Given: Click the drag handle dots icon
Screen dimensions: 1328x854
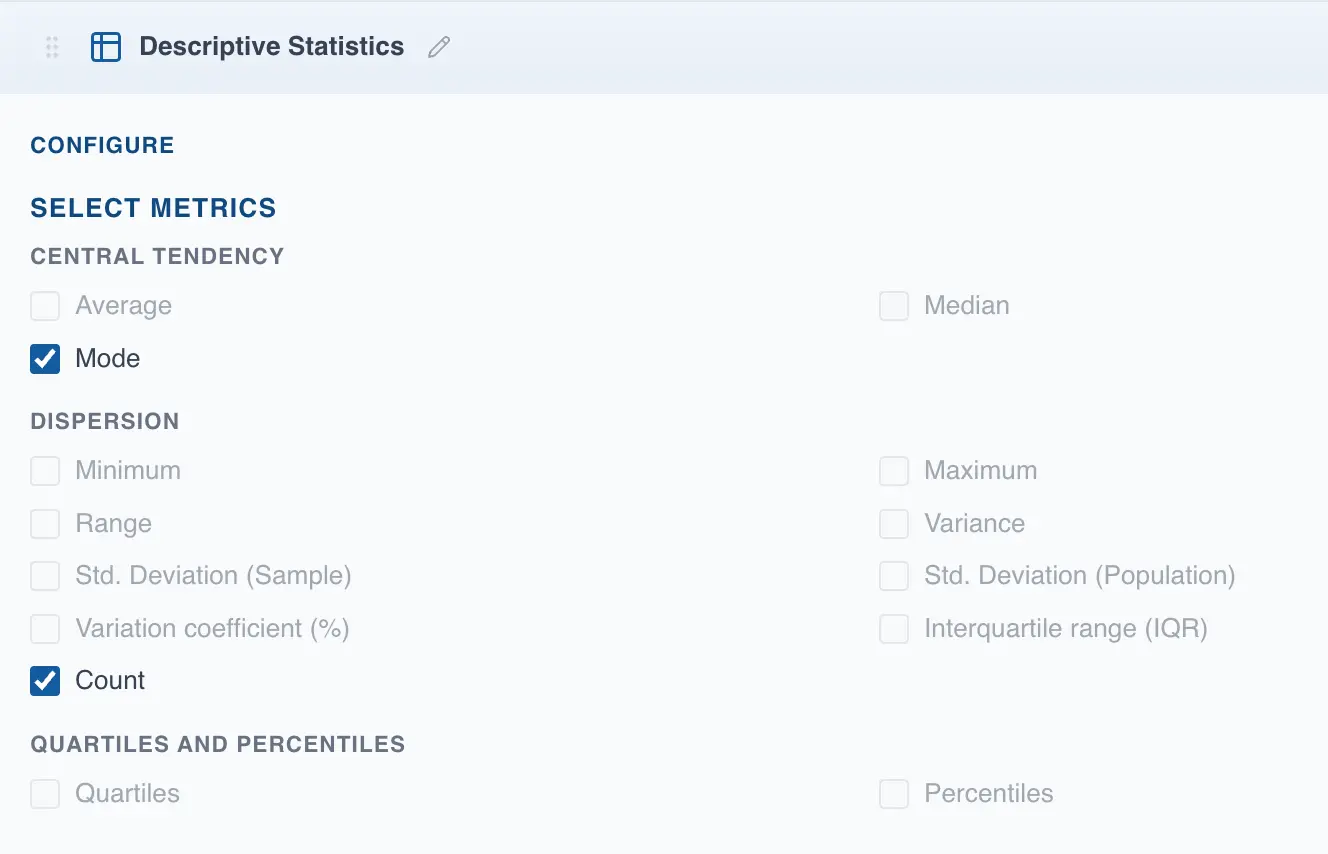Looking at the screenshot, I should click(52, 46).
